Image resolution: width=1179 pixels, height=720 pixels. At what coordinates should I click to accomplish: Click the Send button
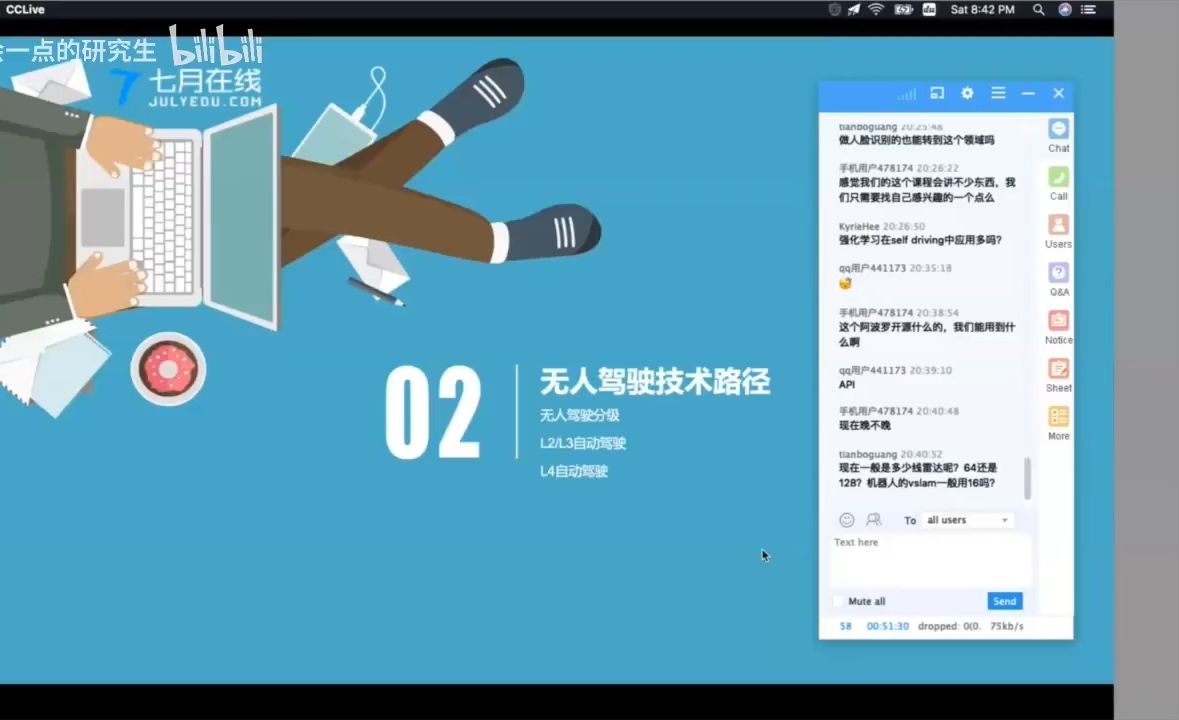coord(1004,601)
